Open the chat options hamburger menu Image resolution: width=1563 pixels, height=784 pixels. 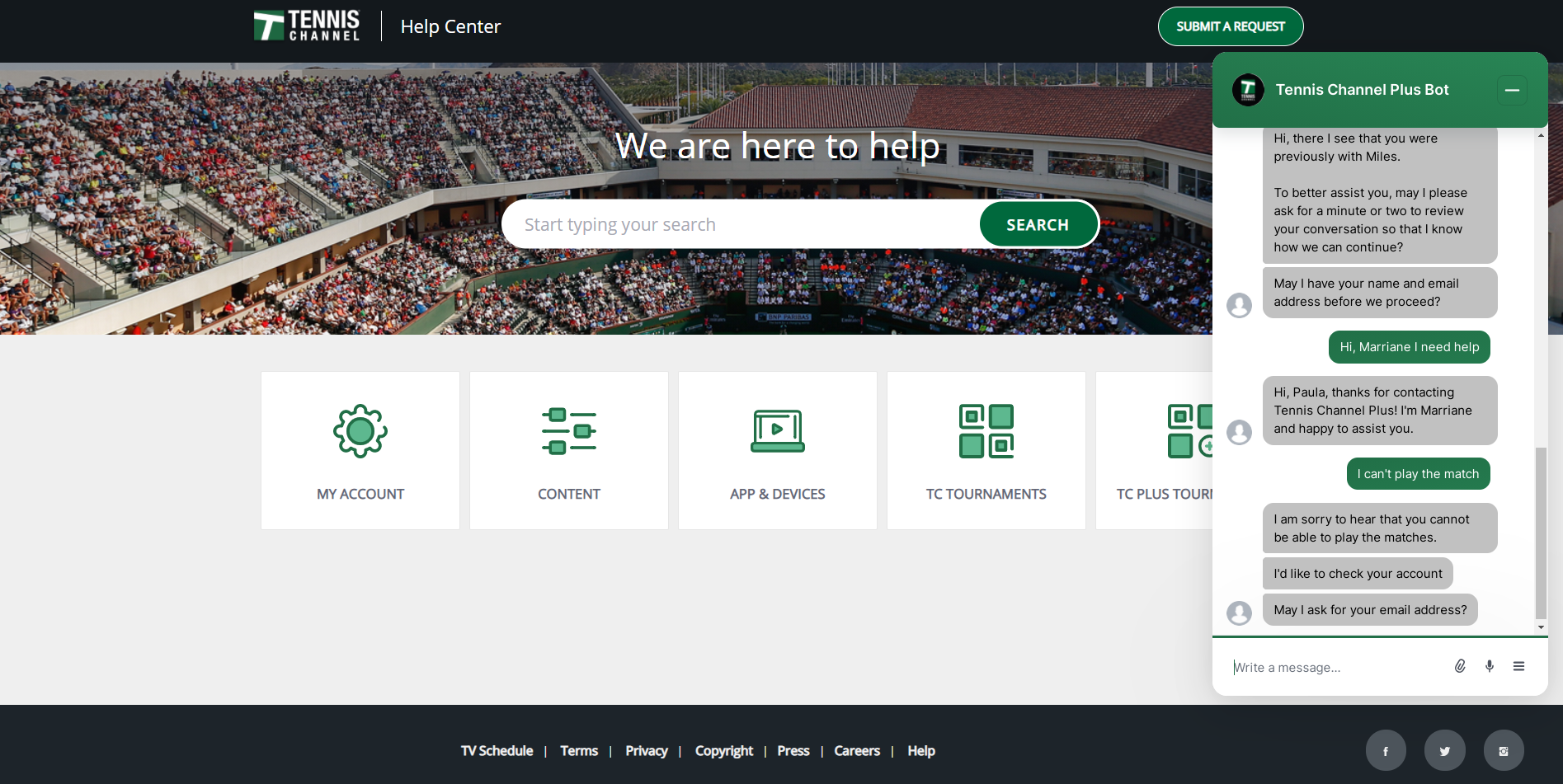1518,666
